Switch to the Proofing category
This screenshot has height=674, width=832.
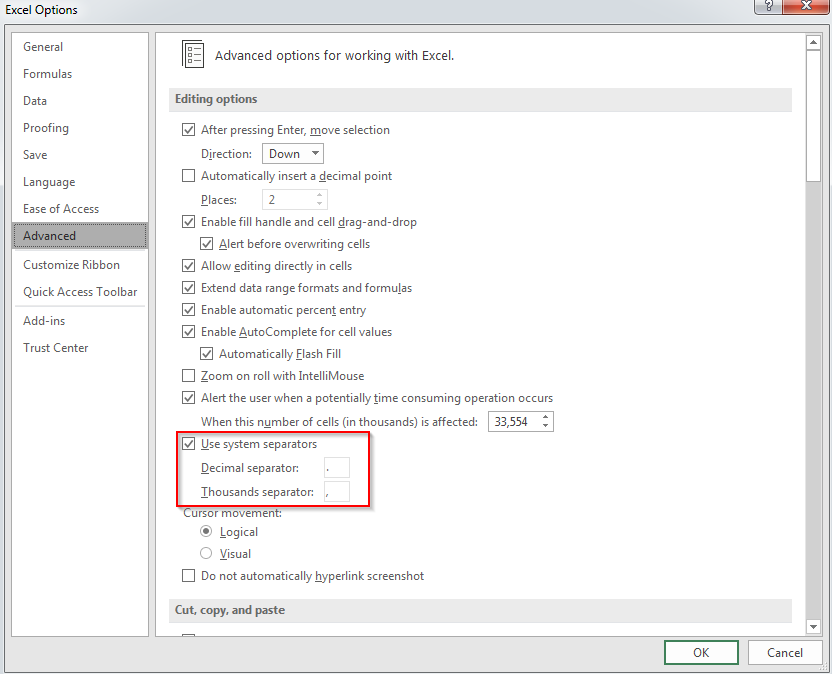pos(46,128)
